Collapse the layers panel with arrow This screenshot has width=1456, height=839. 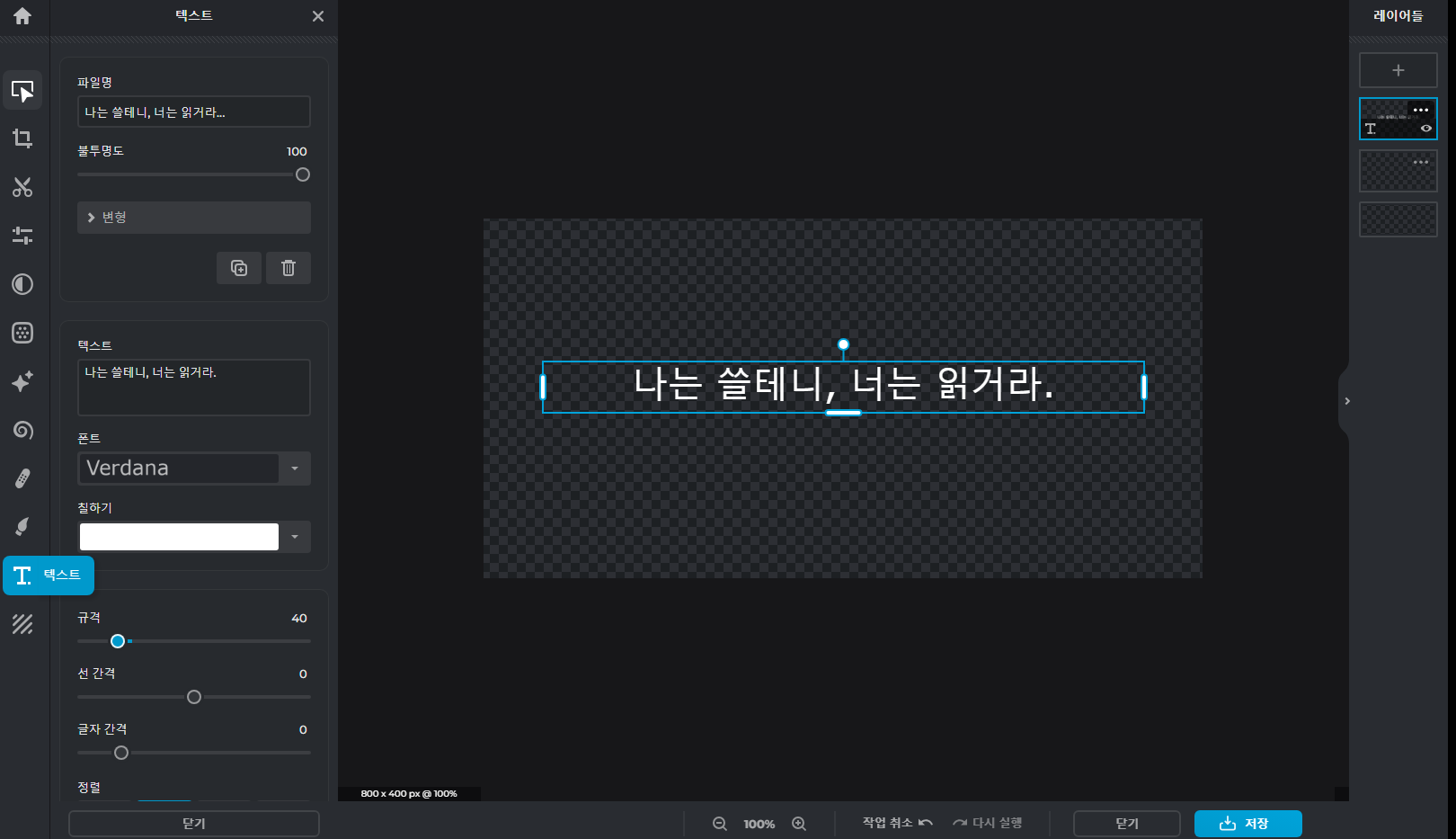[1346, 401]
